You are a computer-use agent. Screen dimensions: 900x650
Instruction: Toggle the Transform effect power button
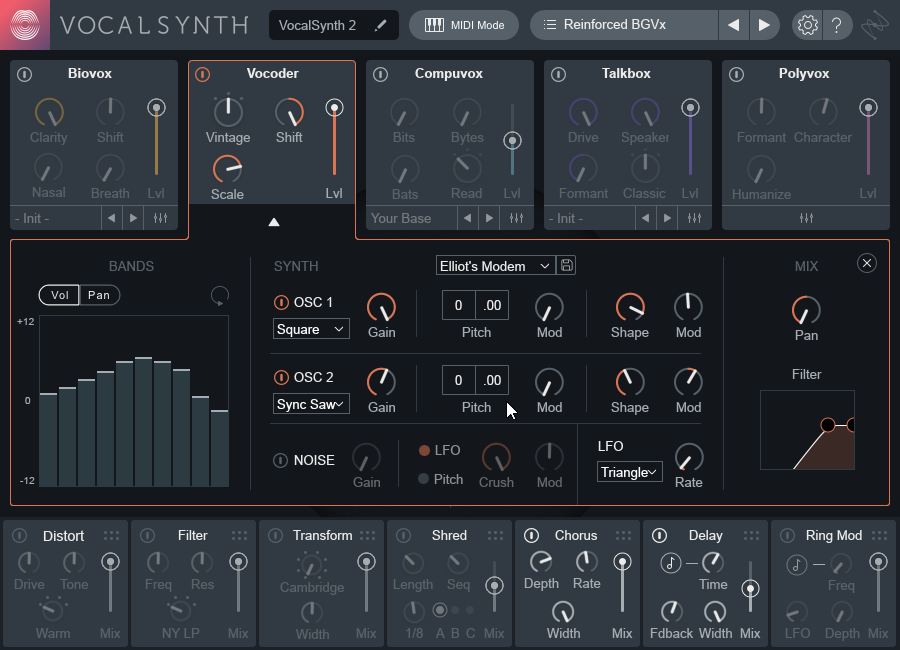point(276,536)
